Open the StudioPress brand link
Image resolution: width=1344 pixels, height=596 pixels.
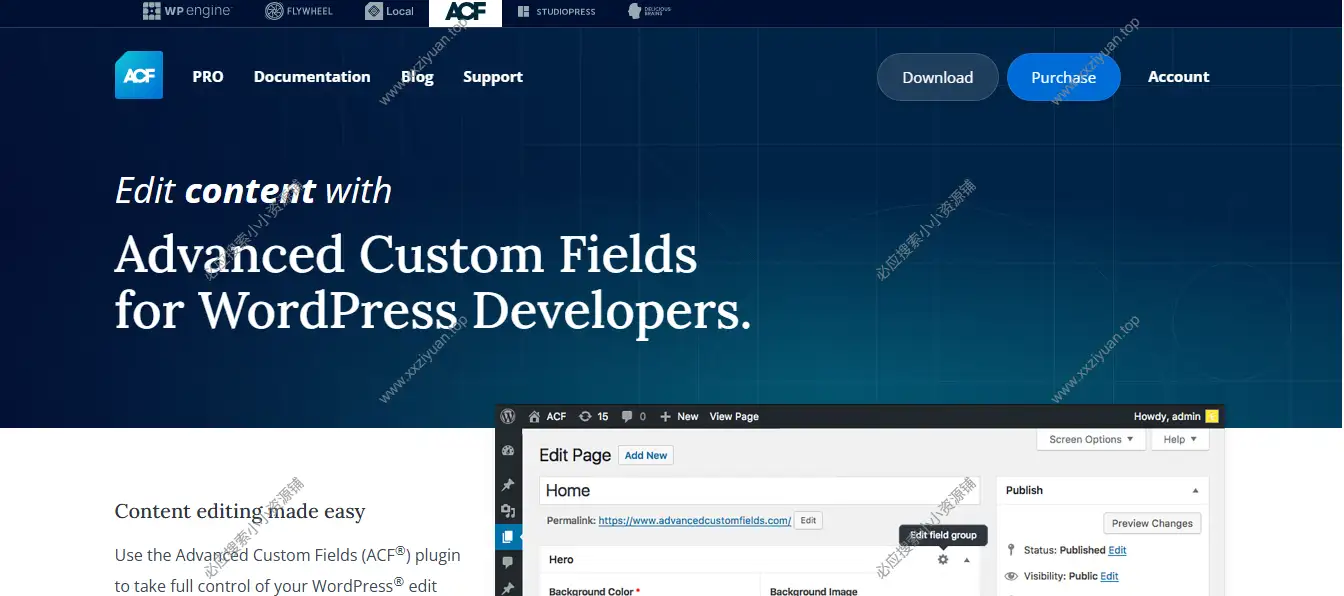point(556,12)
